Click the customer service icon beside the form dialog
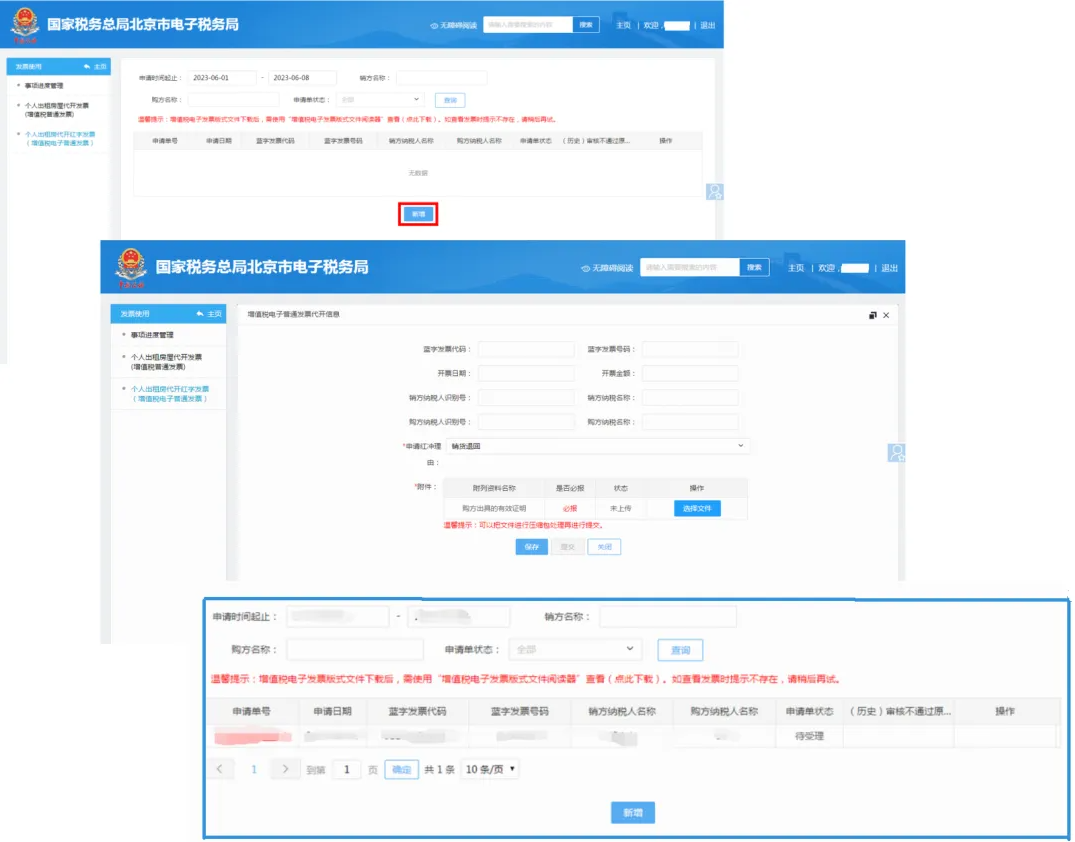This screenshot has width=1075, height=842. pyautogui.click(x=896, y=453)
